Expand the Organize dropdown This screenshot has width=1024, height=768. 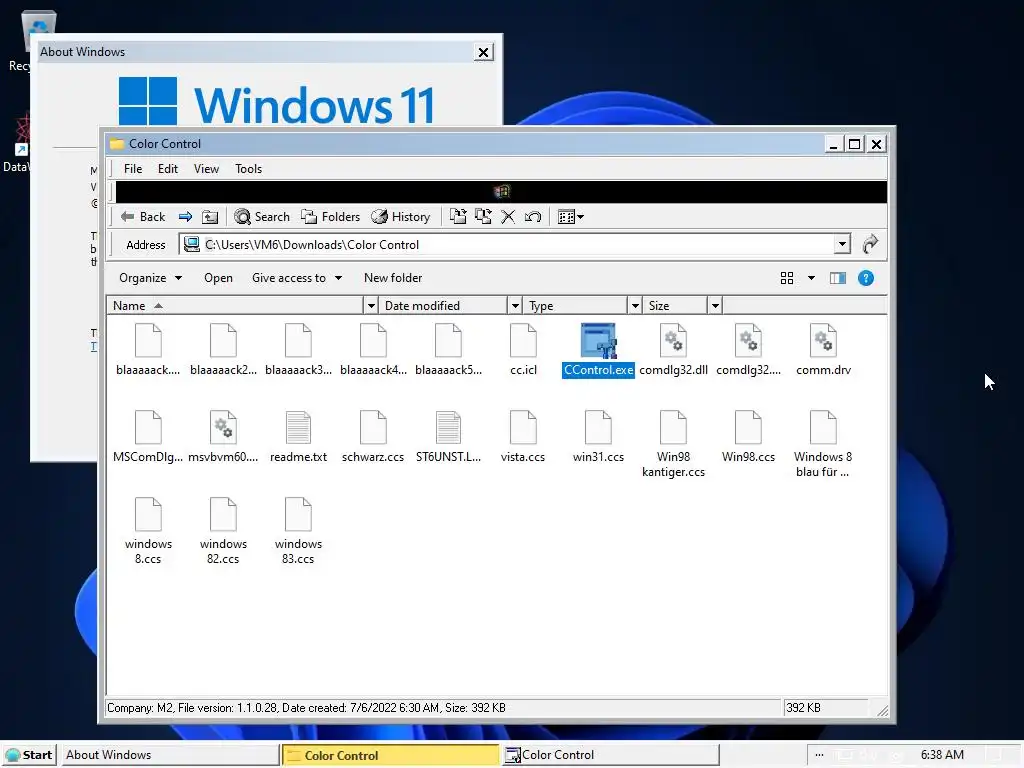click(x=150, y=278)
